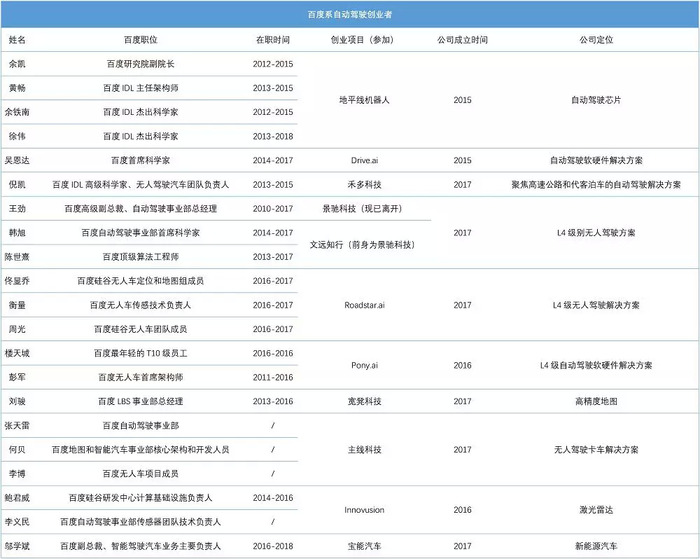Select the company cell 'Innovusion'
This screenshot has width=700, height=559.
(364, 510)
